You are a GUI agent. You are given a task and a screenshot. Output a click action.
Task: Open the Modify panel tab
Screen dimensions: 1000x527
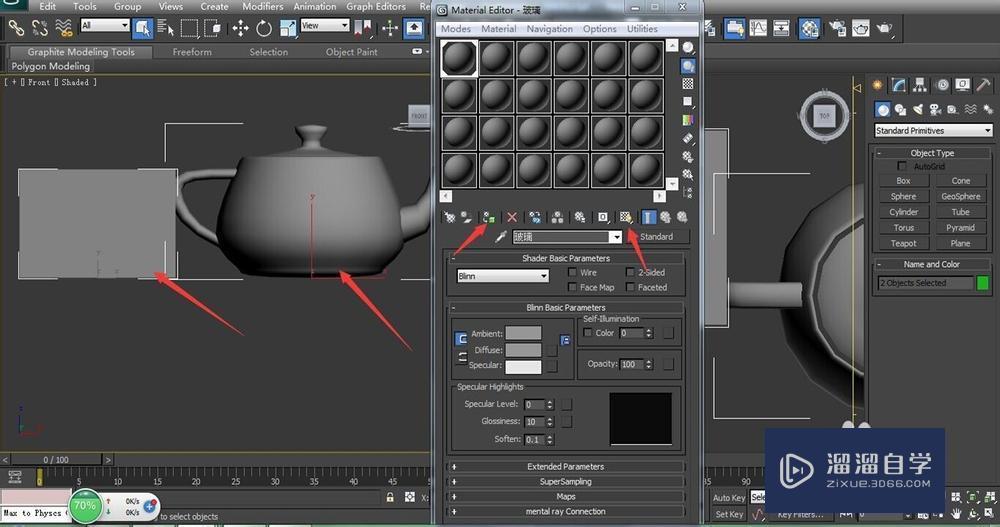tap(899, 85)
